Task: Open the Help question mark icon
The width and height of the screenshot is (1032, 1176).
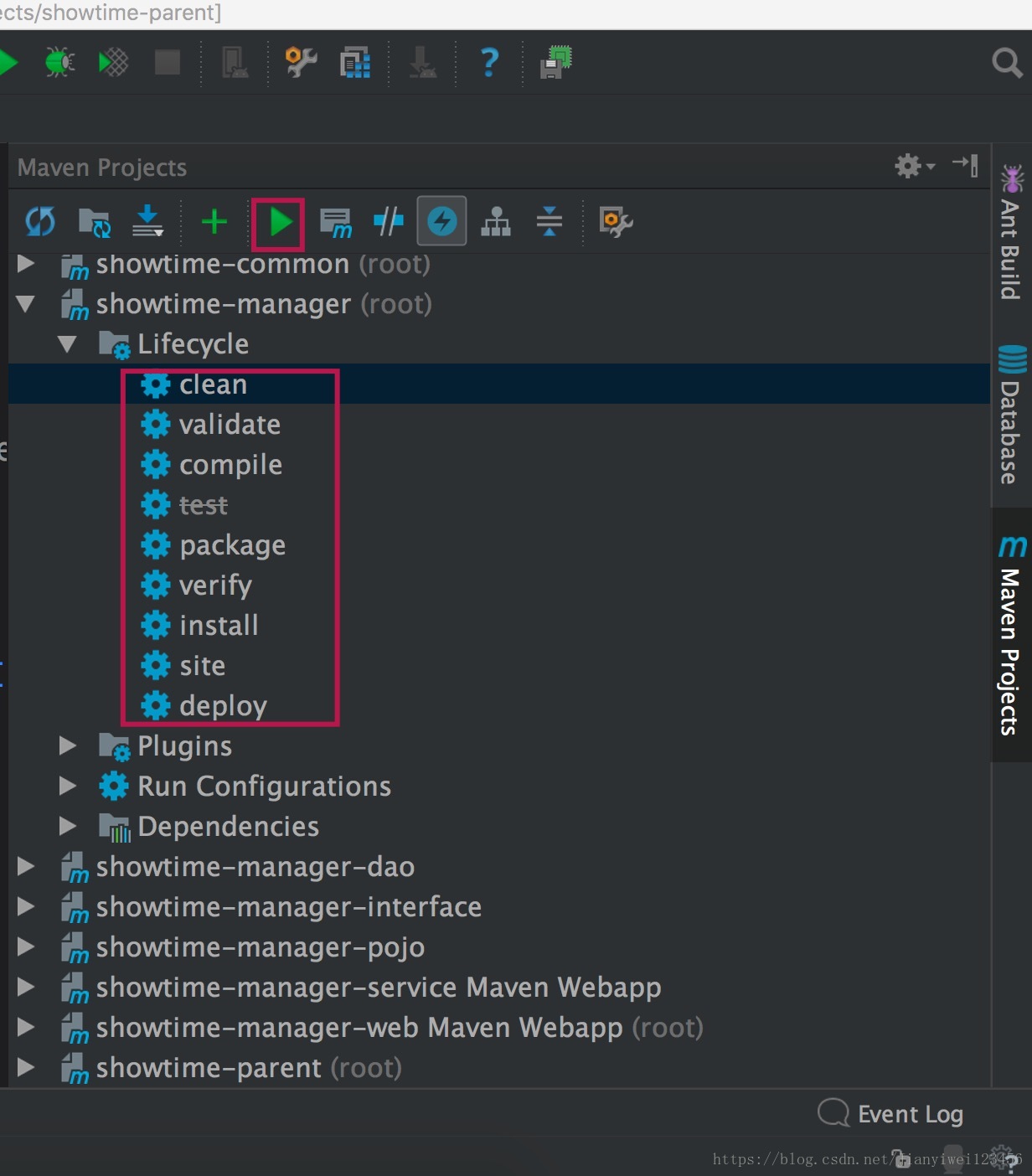Action: [489, 62]
